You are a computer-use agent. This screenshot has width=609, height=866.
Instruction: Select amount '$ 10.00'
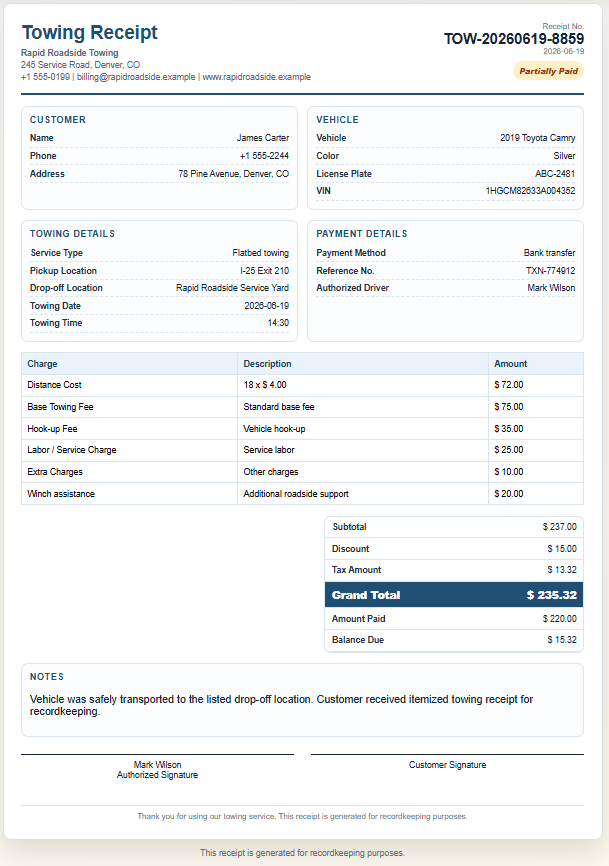(x=509, y=472)
